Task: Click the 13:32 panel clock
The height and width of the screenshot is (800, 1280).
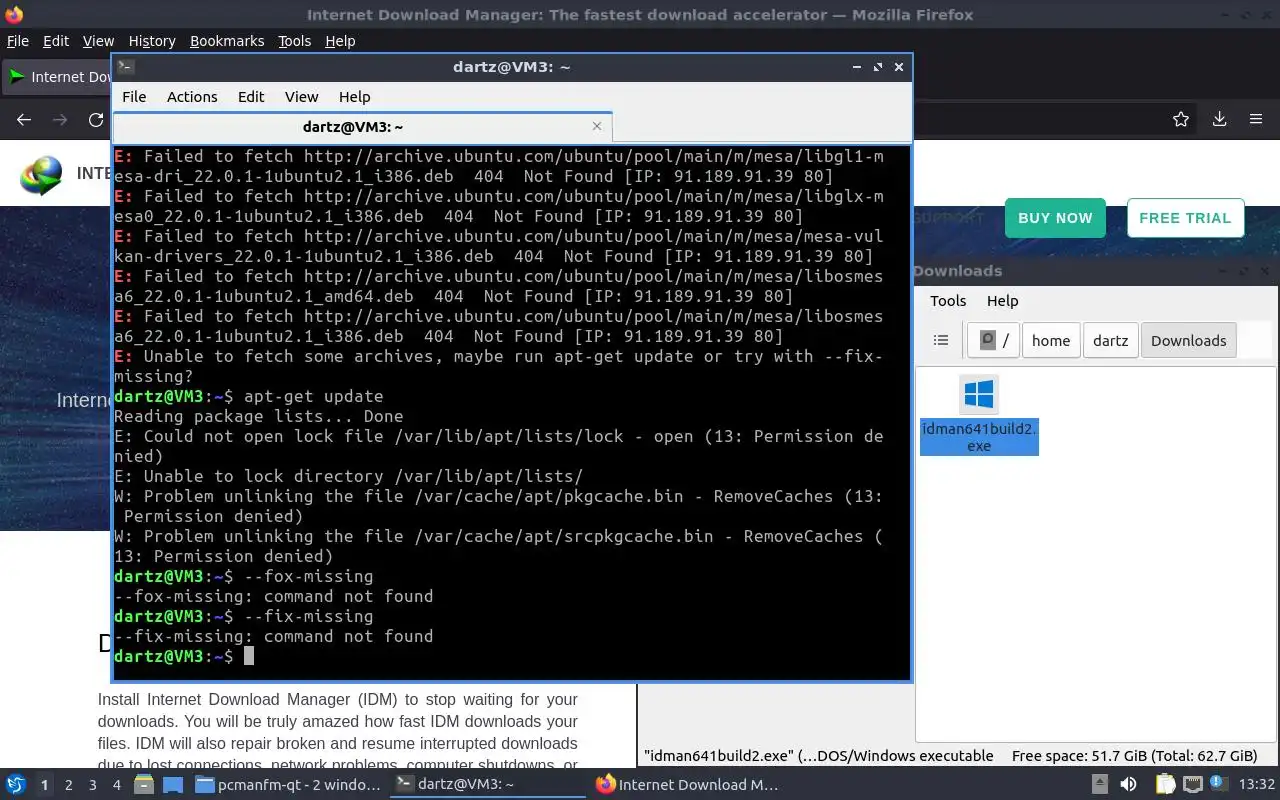Action: pyautogui.click(x=1256, y=785)
